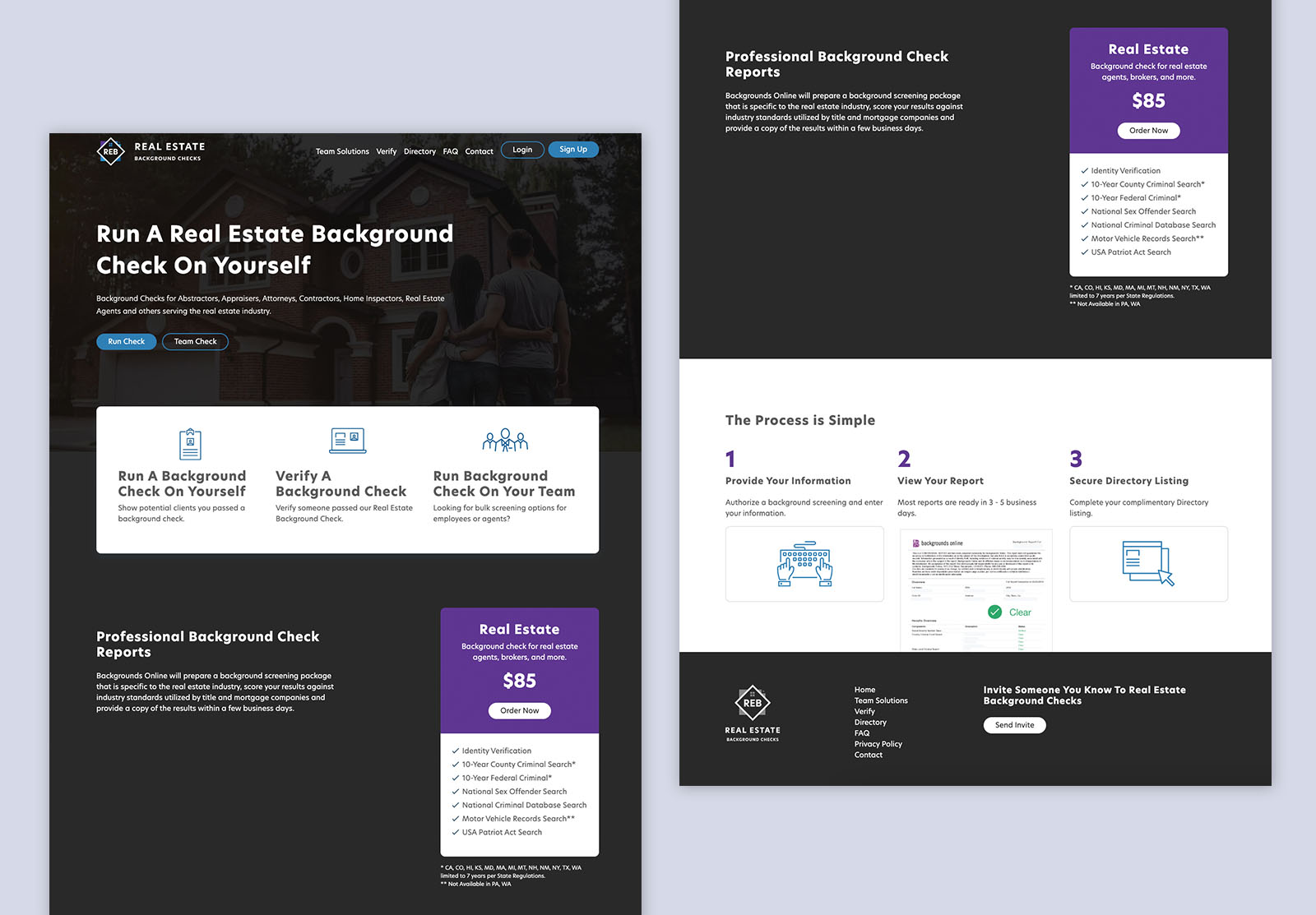Image resolution: width=1316 pixels, height=915 pixels.
Task: Click the keyboard typing hands icon
Action: point(804,564)
